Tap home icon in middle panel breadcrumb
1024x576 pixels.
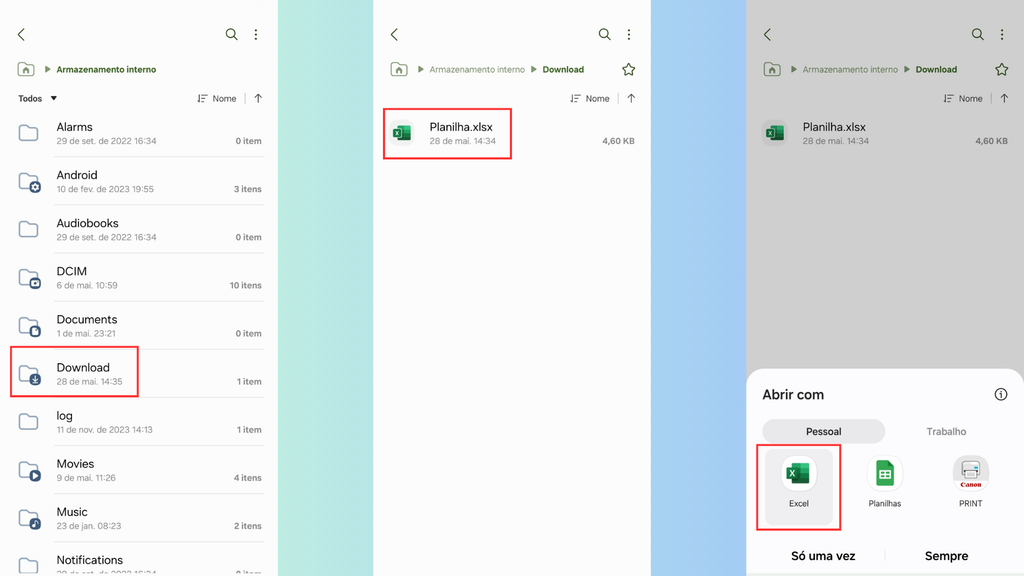pyautogui.click(x=399, y=69)
